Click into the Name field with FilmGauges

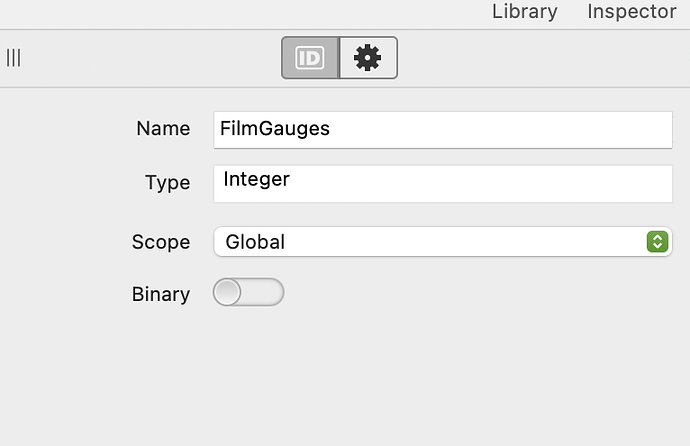pos(443,130)
